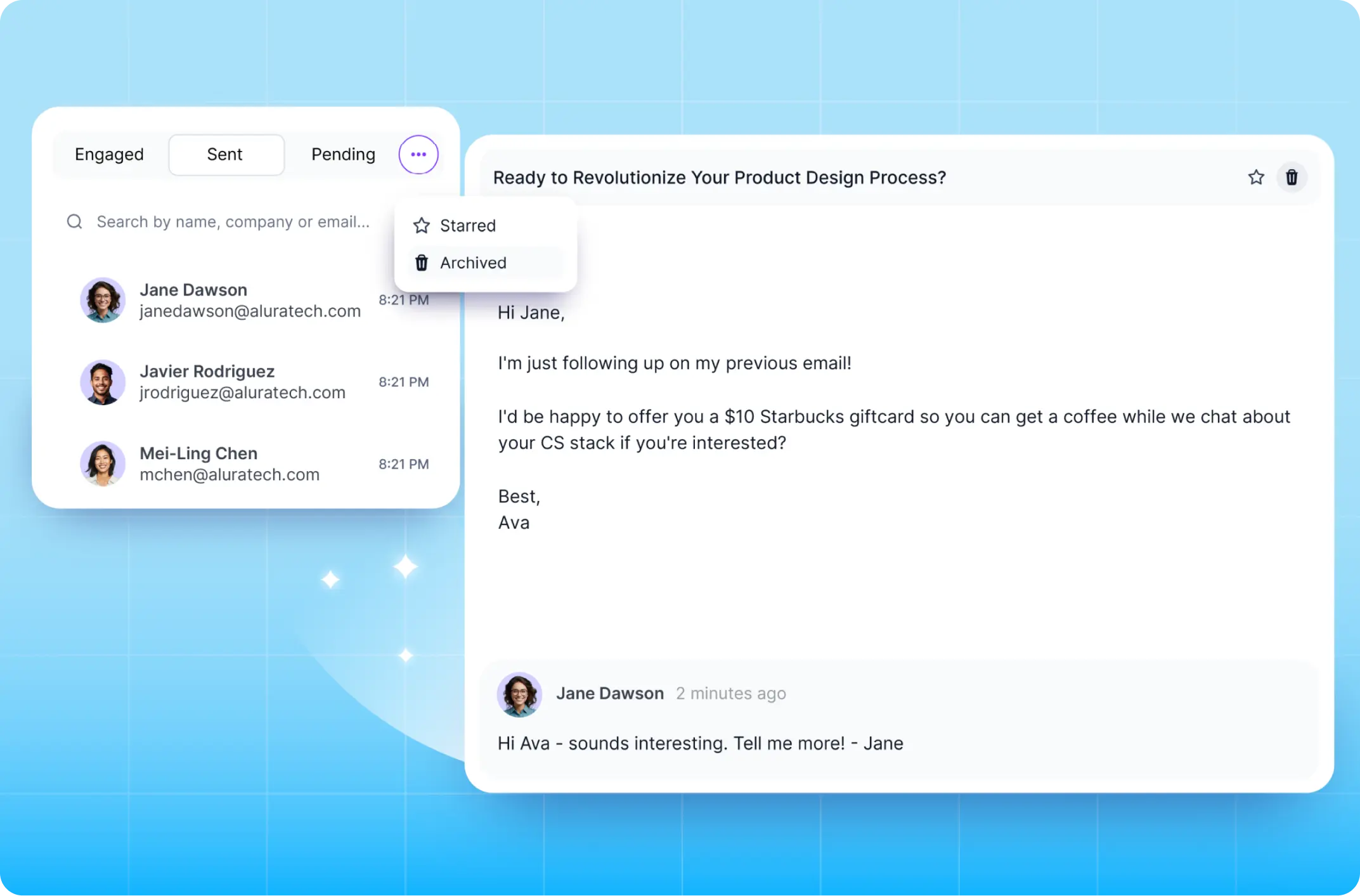The image size is (1360, 896).
Task: Select the Starred menu option
Action: click(468, 226)
